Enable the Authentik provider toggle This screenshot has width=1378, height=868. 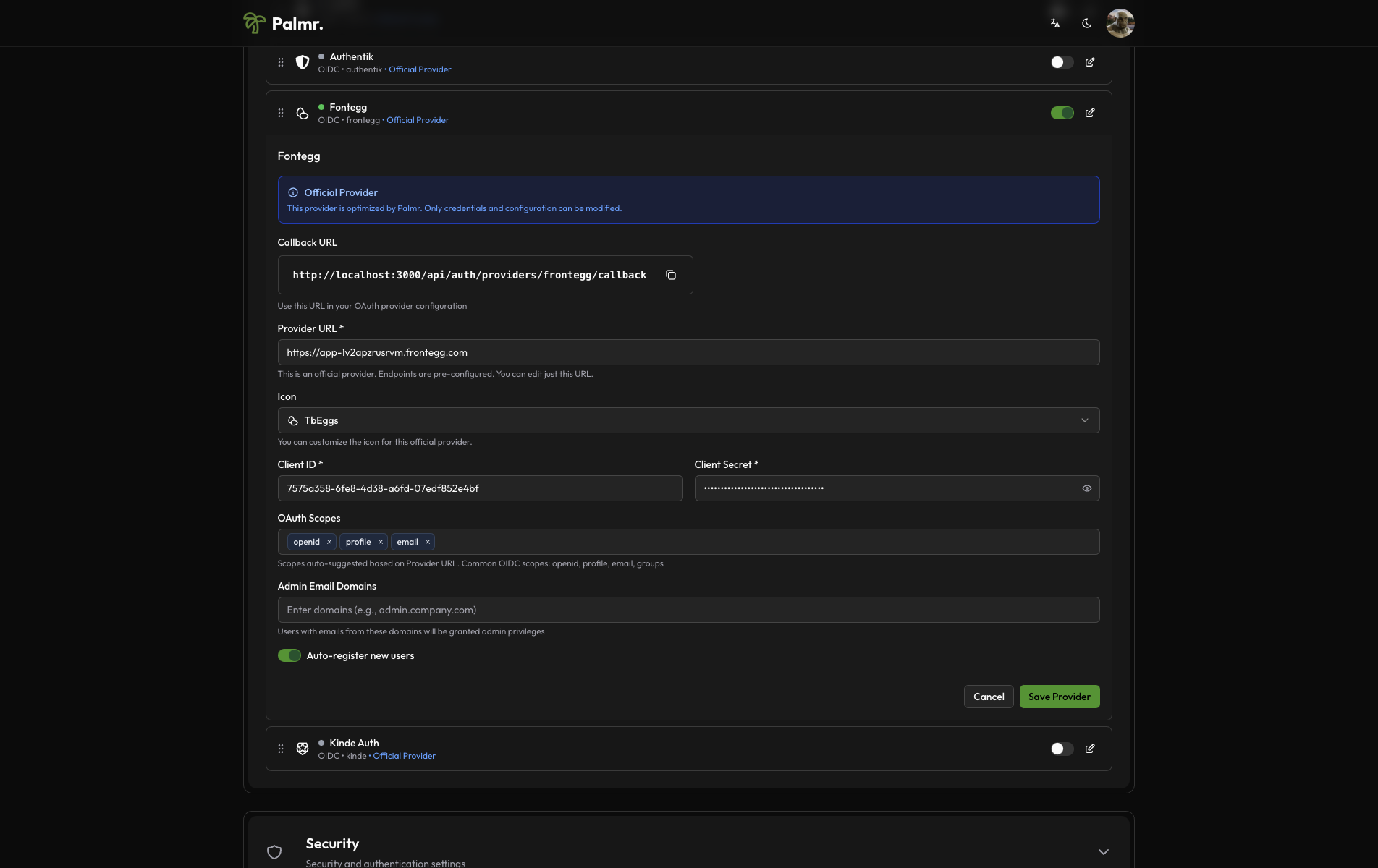point(1062,62)
